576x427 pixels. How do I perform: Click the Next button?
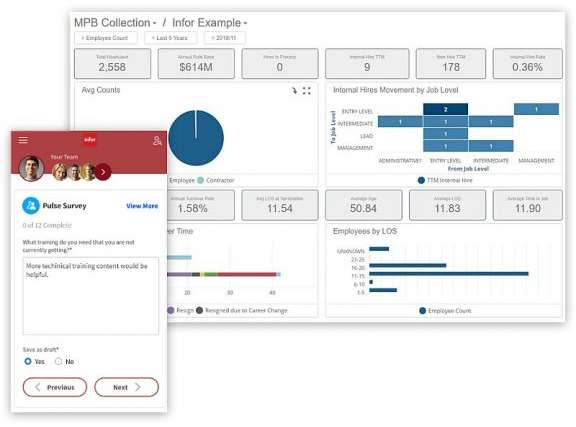pos(126,387)
